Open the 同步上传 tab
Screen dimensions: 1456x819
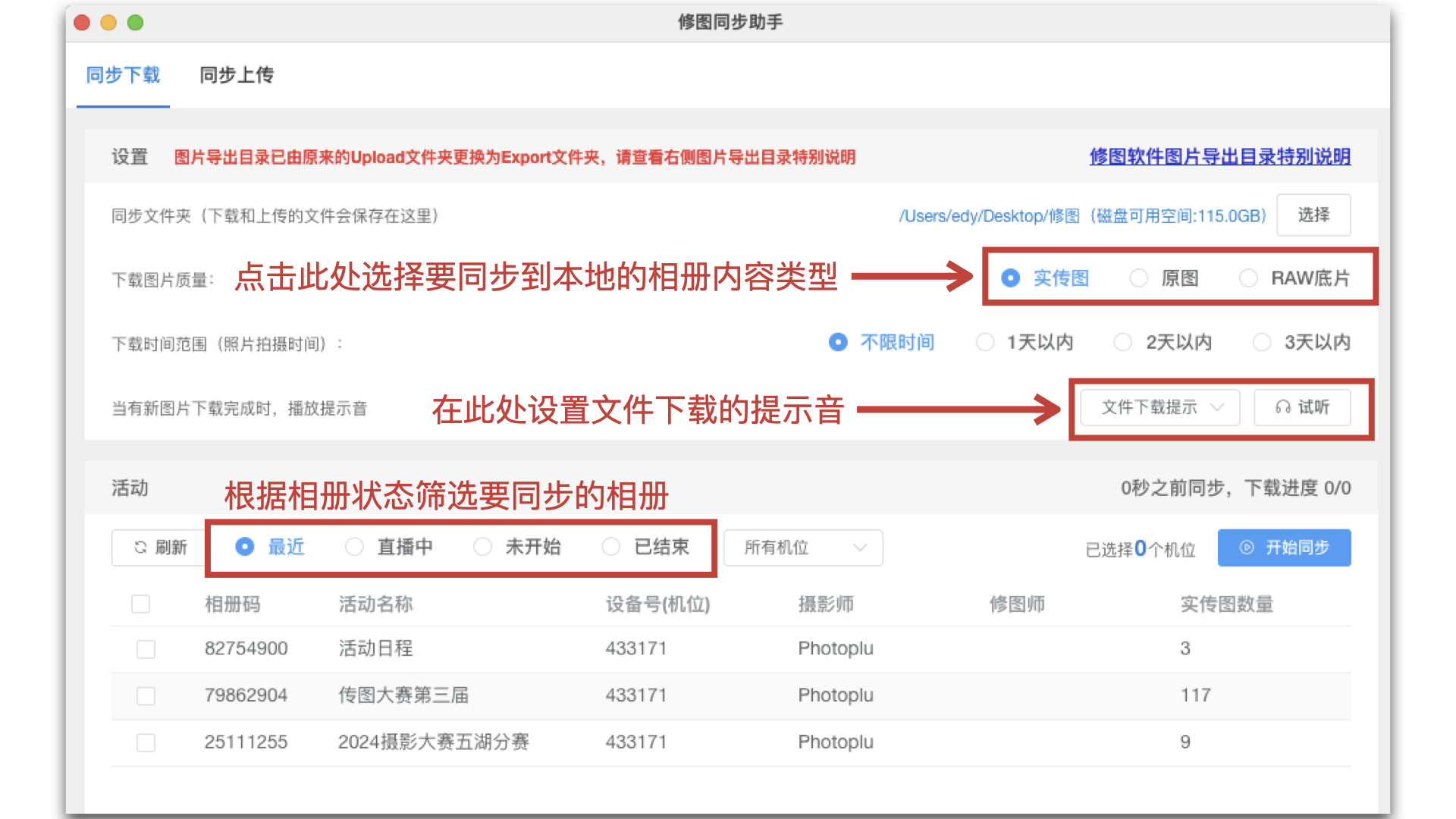[237, 75]
